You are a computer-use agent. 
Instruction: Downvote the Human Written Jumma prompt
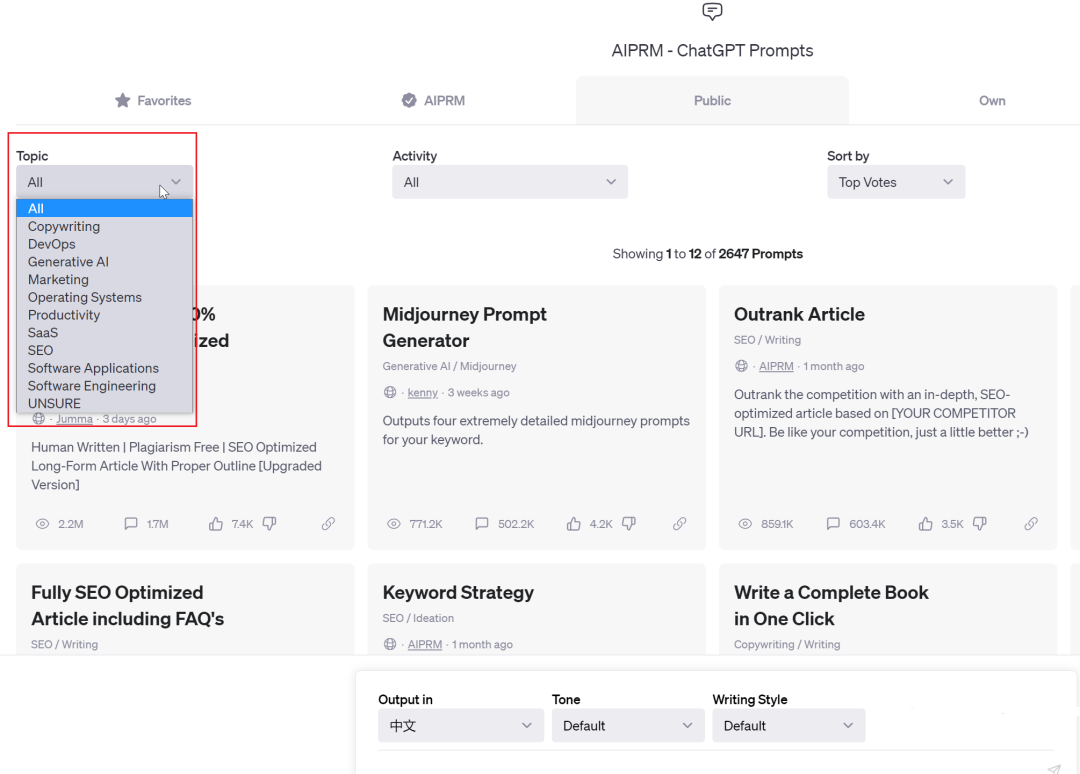pos(270,524)
